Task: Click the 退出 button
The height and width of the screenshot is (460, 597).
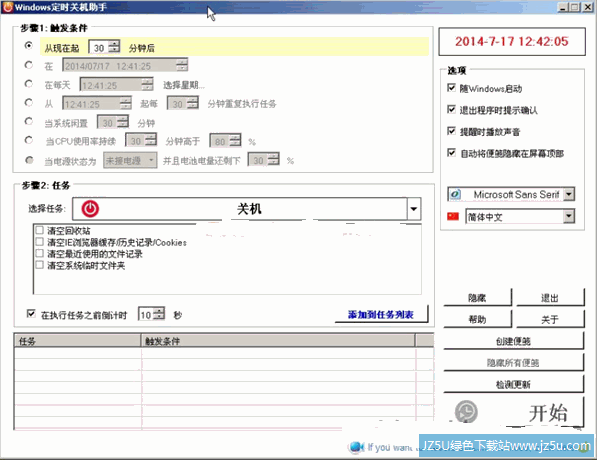Action: (550, 298)
